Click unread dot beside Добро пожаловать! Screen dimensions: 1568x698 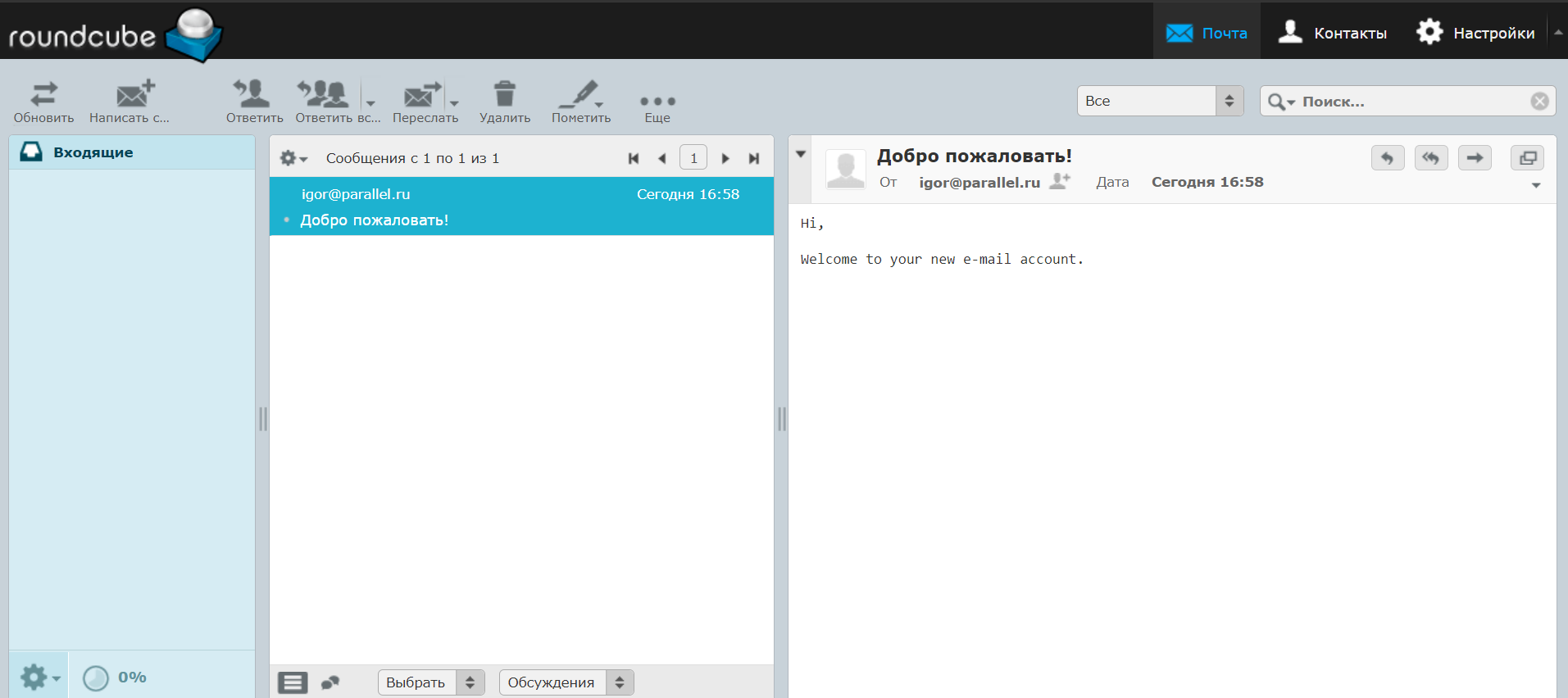pos(286,220)
